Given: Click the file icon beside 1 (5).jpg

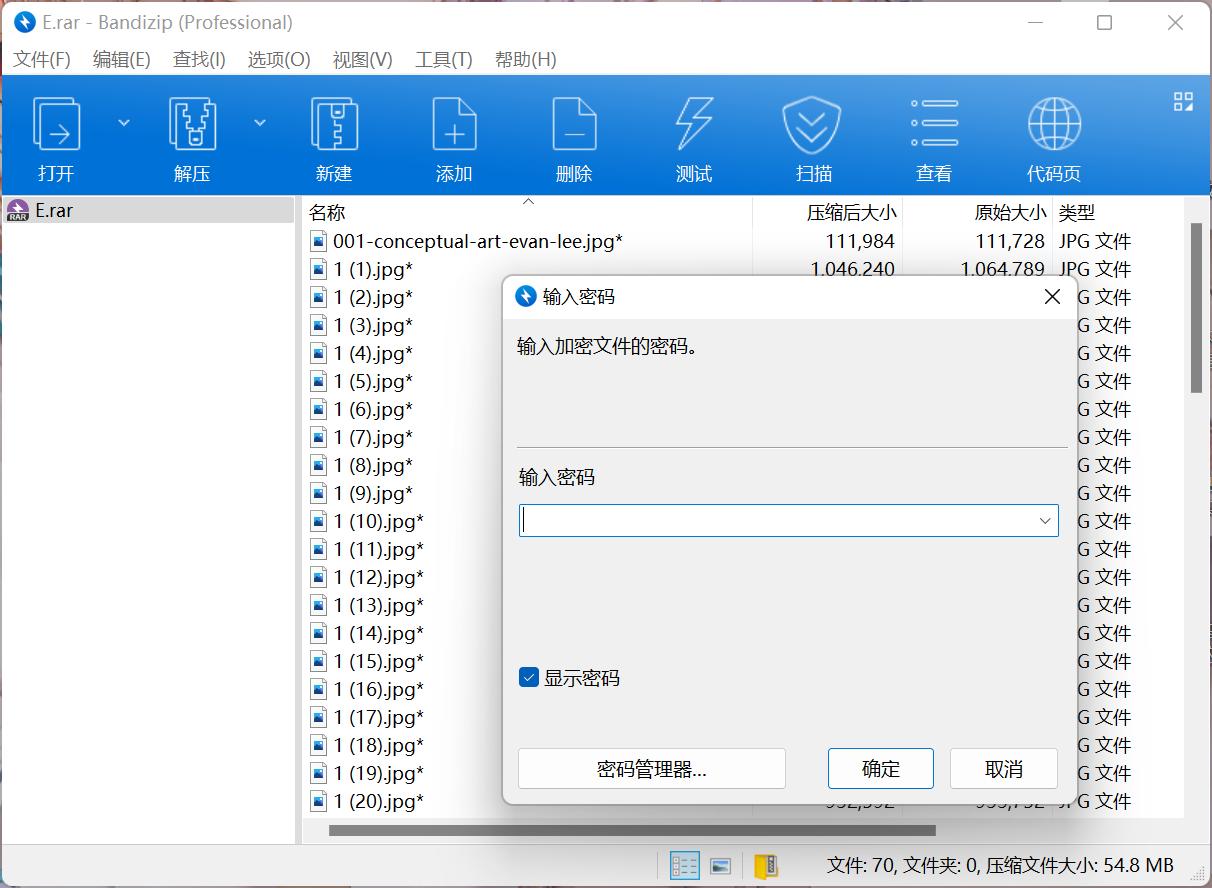Looking at the screenshot, I should tap(319, 381).
